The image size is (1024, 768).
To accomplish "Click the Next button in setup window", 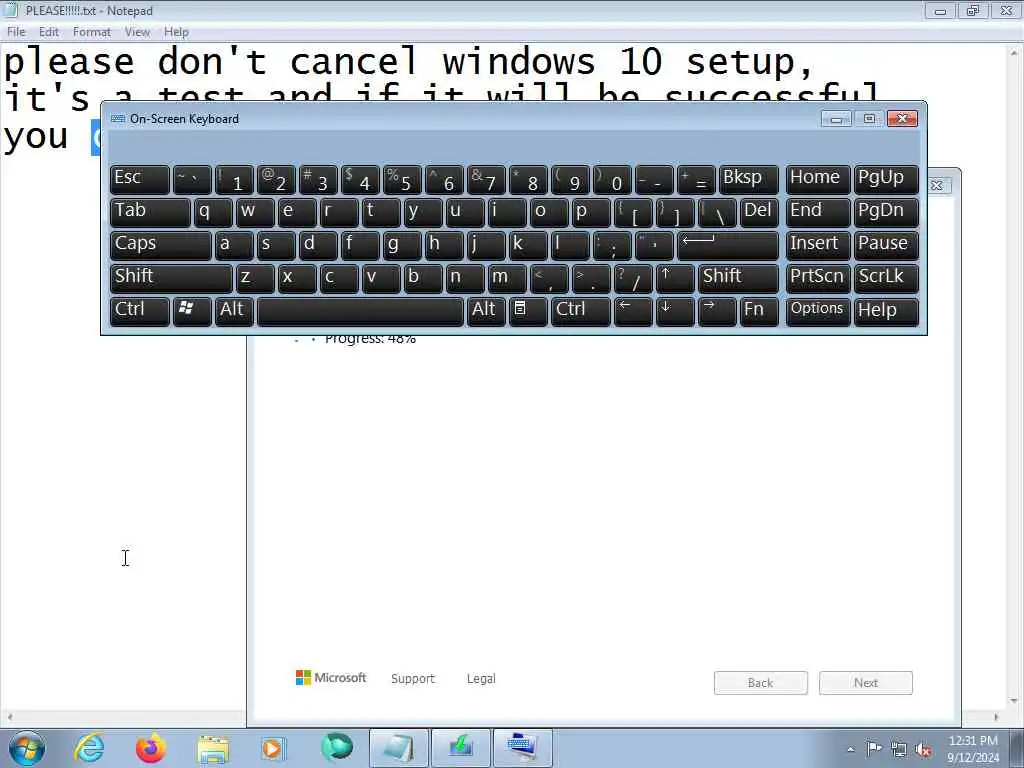I will click(x=865, y=682).
